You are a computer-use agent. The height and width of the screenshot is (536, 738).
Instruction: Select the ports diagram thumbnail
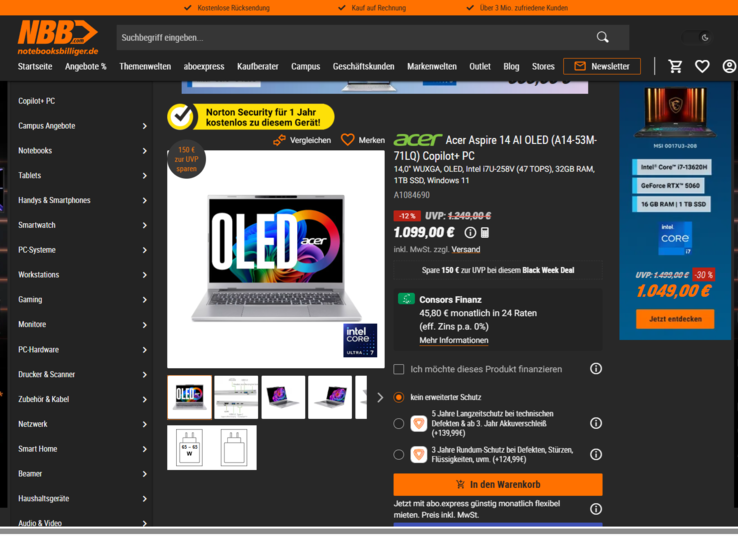click(236, 397)
